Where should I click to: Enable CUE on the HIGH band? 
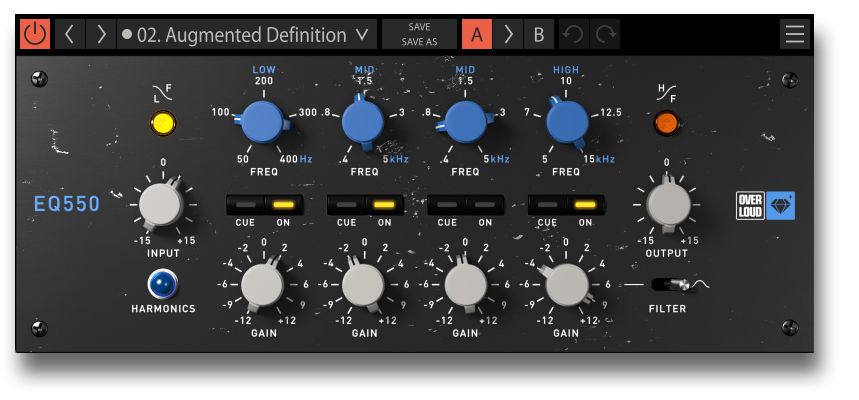547,205
